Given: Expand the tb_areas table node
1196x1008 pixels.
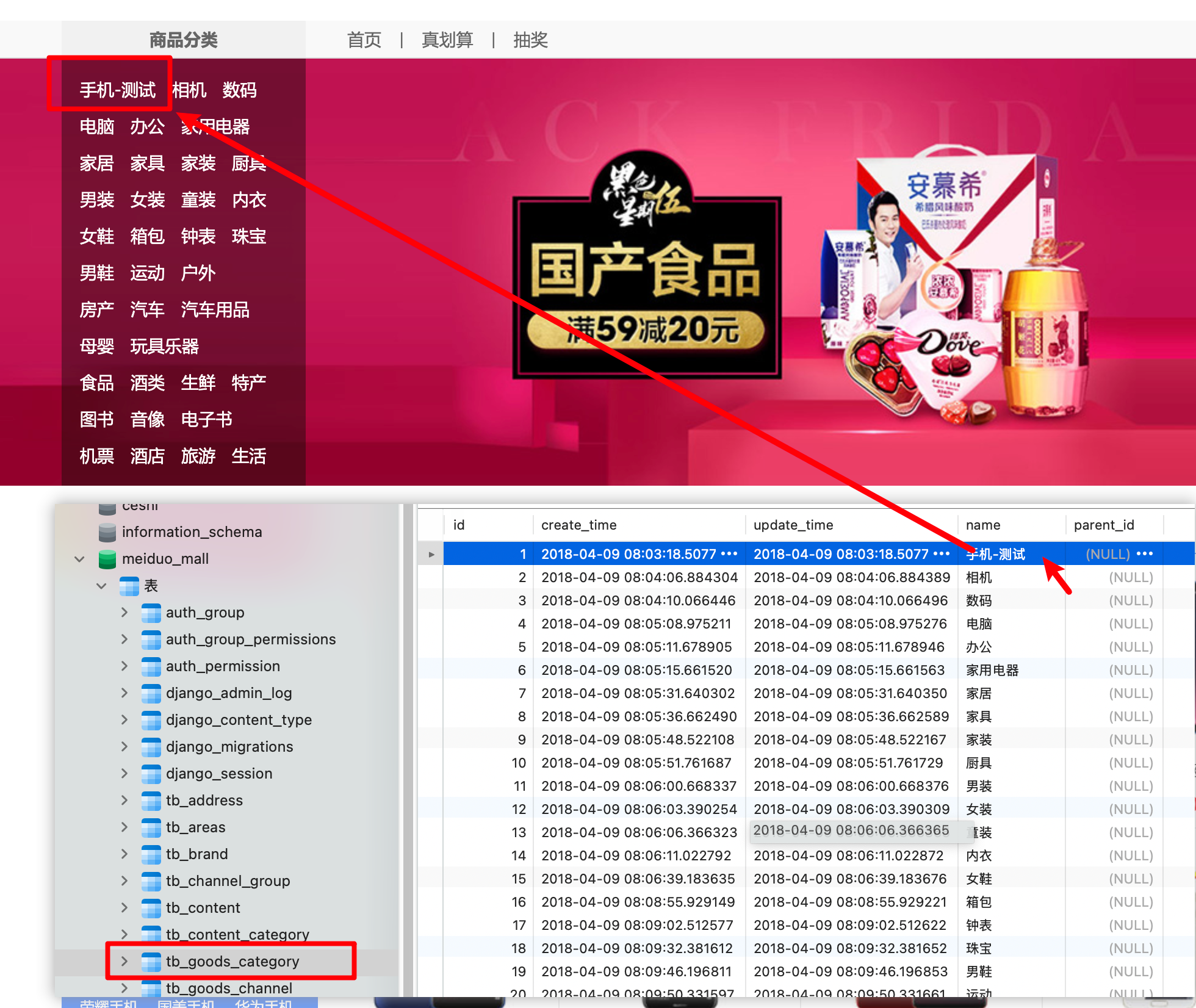Looking at the screenshot, I should click(124, 827).
